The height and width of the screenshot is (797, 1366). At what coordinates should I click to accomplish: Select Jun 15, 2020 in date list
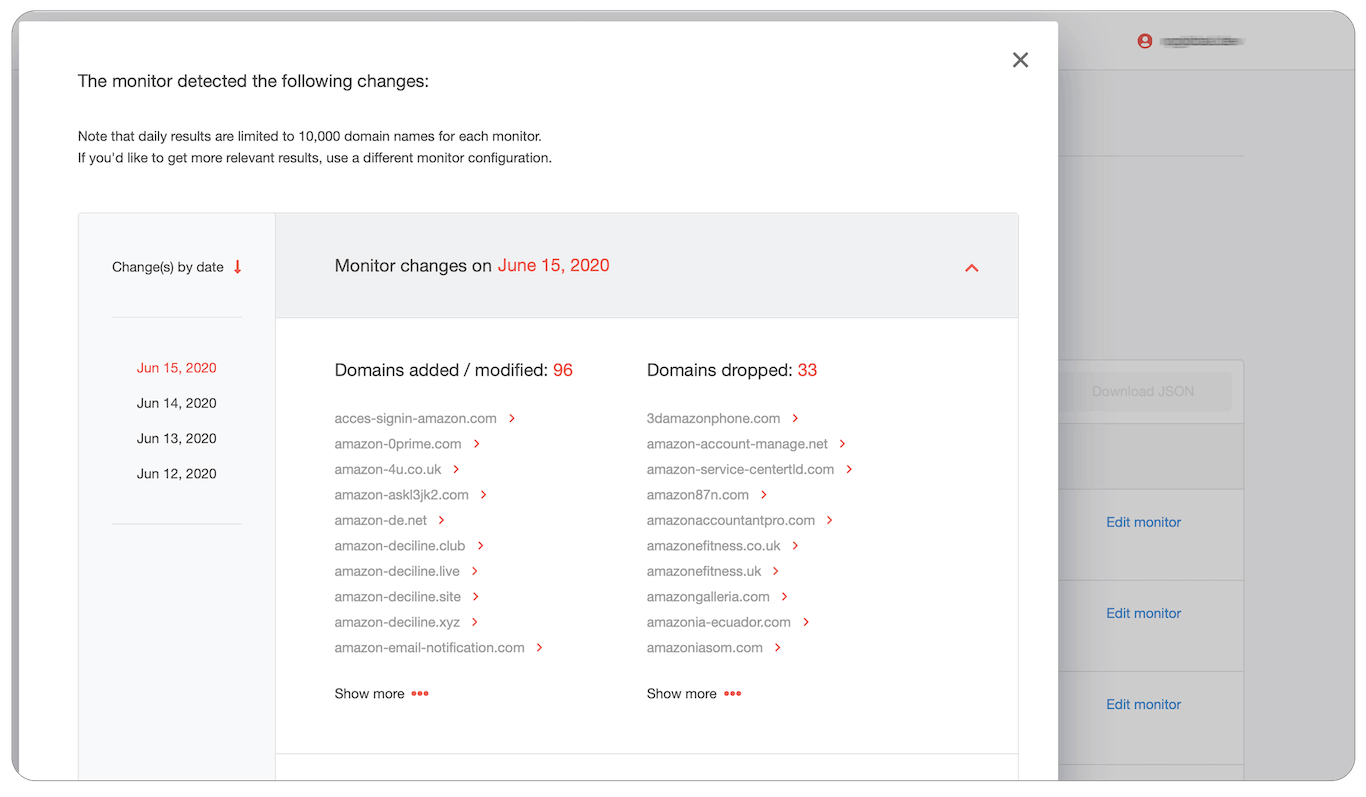177,368
